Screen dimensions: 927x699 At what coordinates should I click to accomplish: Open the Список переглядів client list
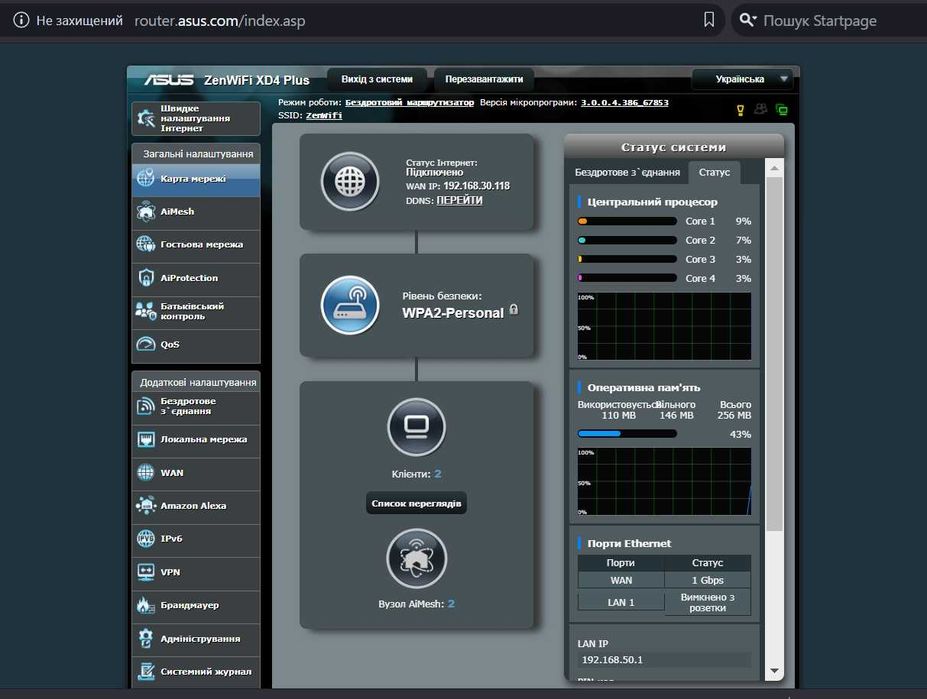(x=416, y=503)
